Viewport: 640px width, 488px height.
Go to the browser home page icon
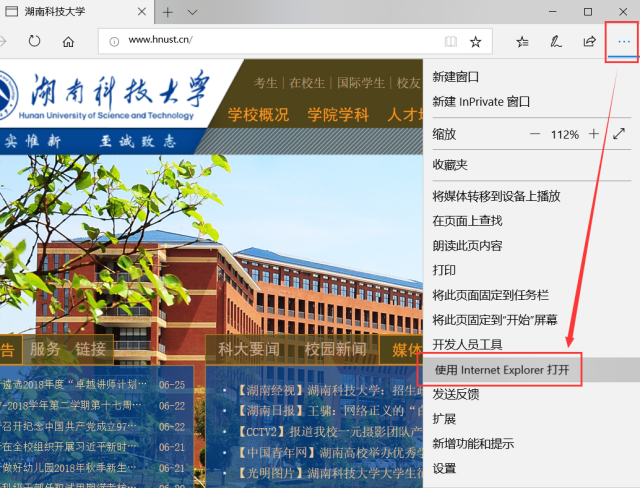pos(68,42)
